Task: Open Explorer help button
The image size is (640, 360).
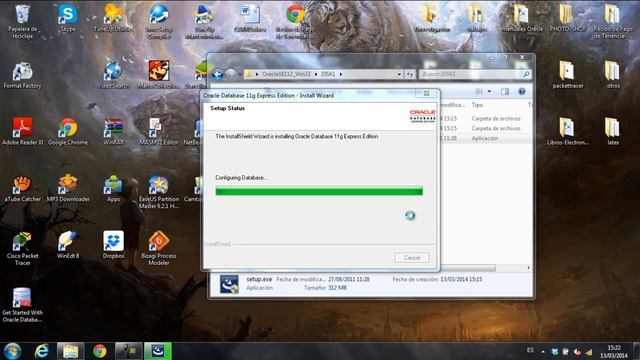Action: tap(522, 91)
